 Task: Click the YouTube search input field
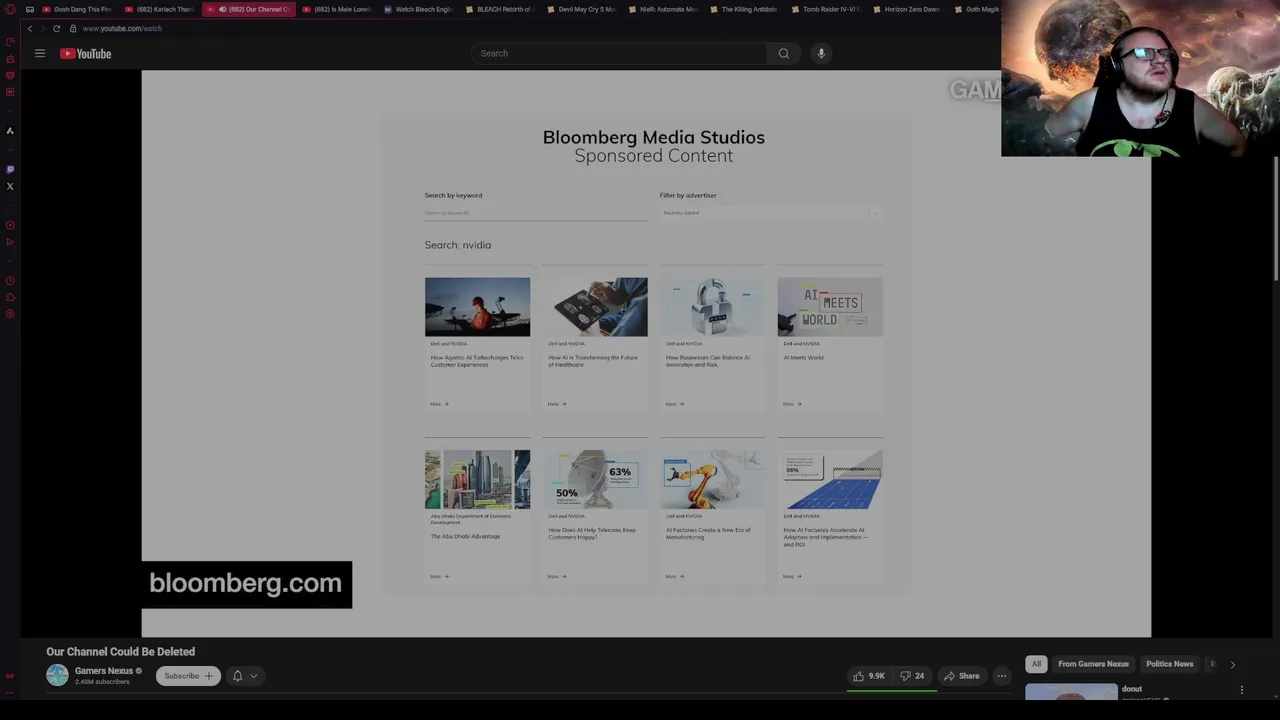coord(620,53)
